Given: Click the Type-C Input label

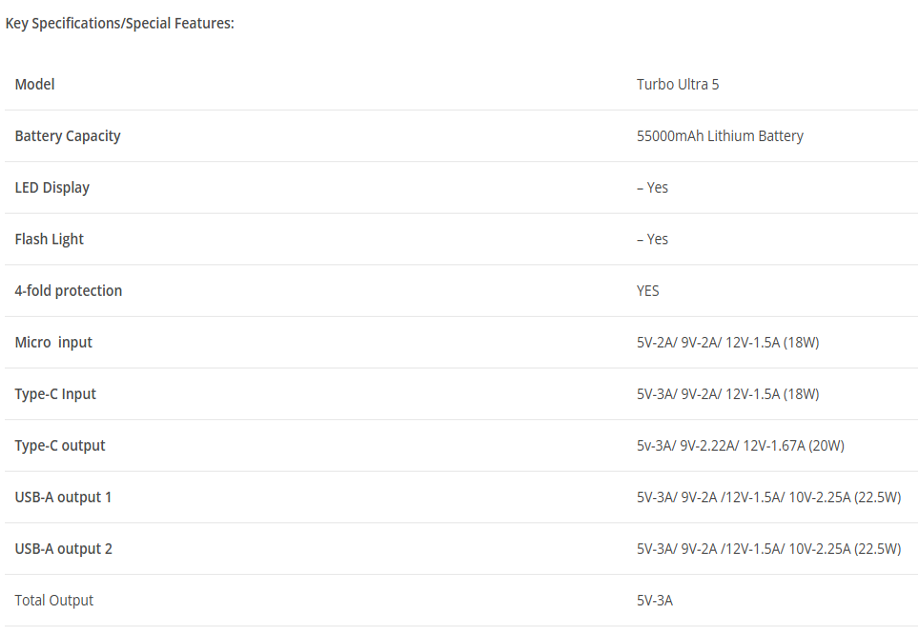Looking at the screenshot, I should pyautogui.click(x=55, y=394).
